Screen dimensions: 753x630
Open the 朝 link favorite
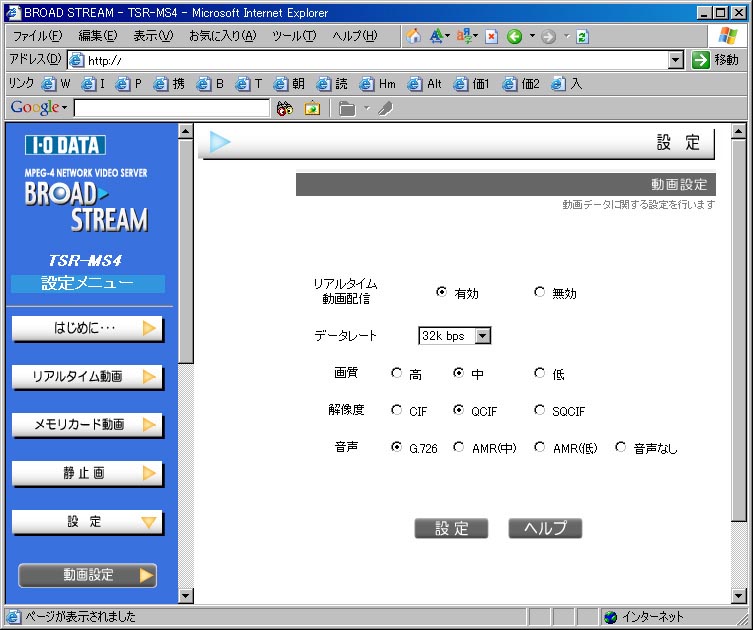(x=289, y=85)
